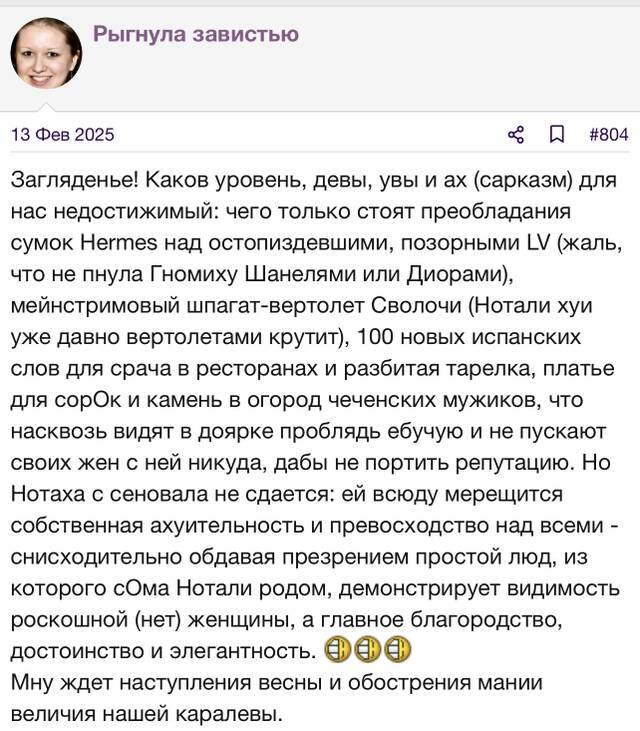
Task: Click the first laughing emoji after элегантность
Action: 337,650
